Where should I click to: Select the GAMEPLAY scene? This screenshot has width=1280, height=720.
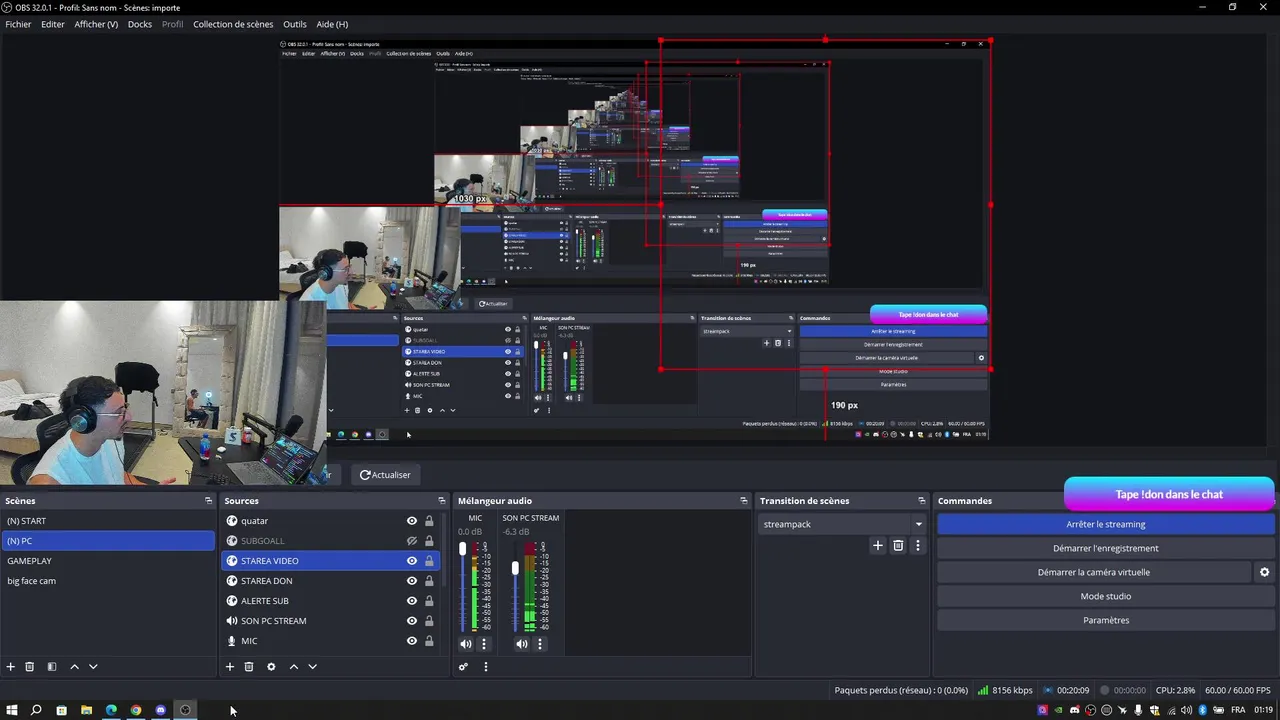point(108,561)
